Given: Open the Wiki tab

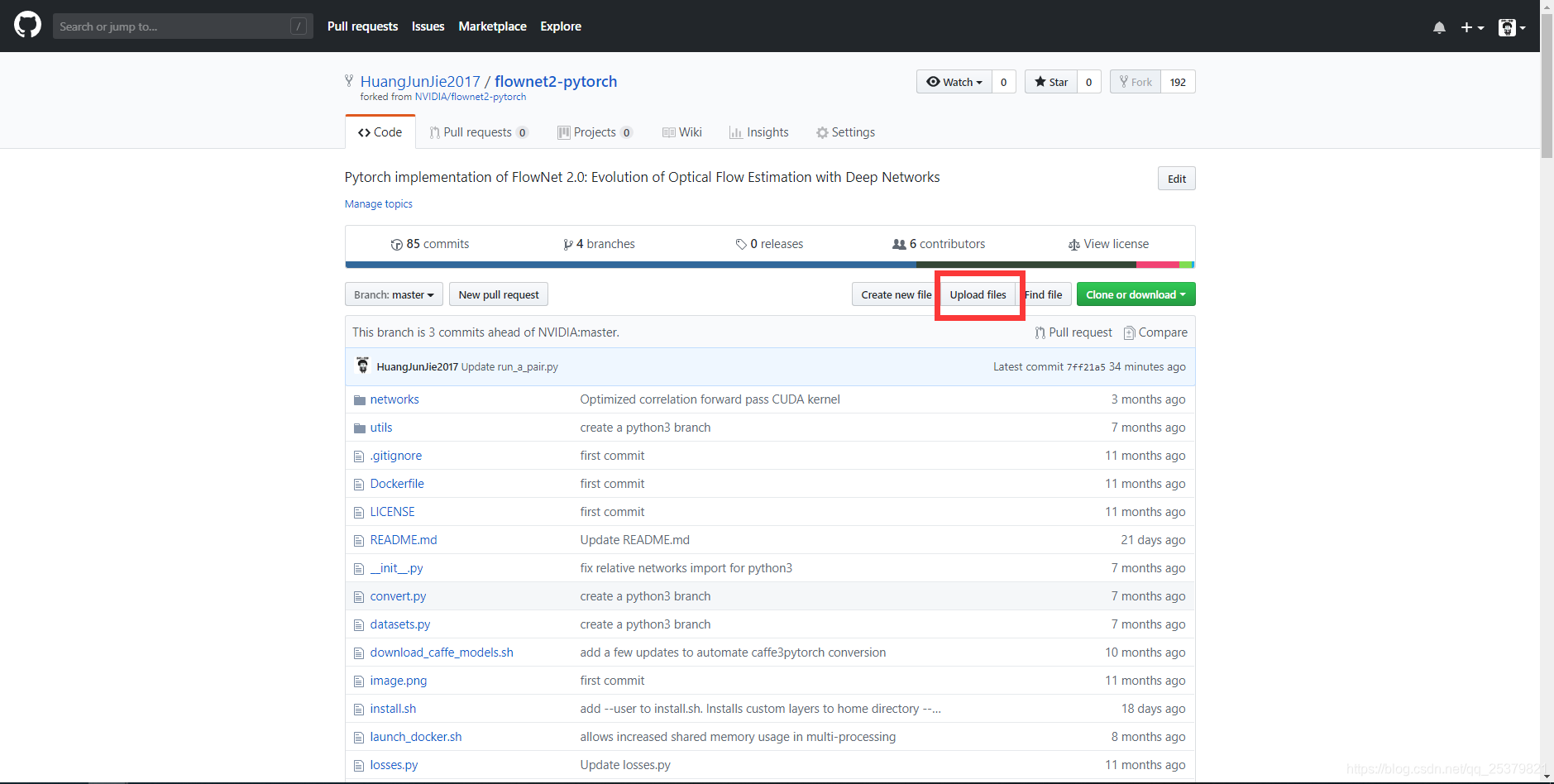Looking at the screenshot, I should coord(682,132).
